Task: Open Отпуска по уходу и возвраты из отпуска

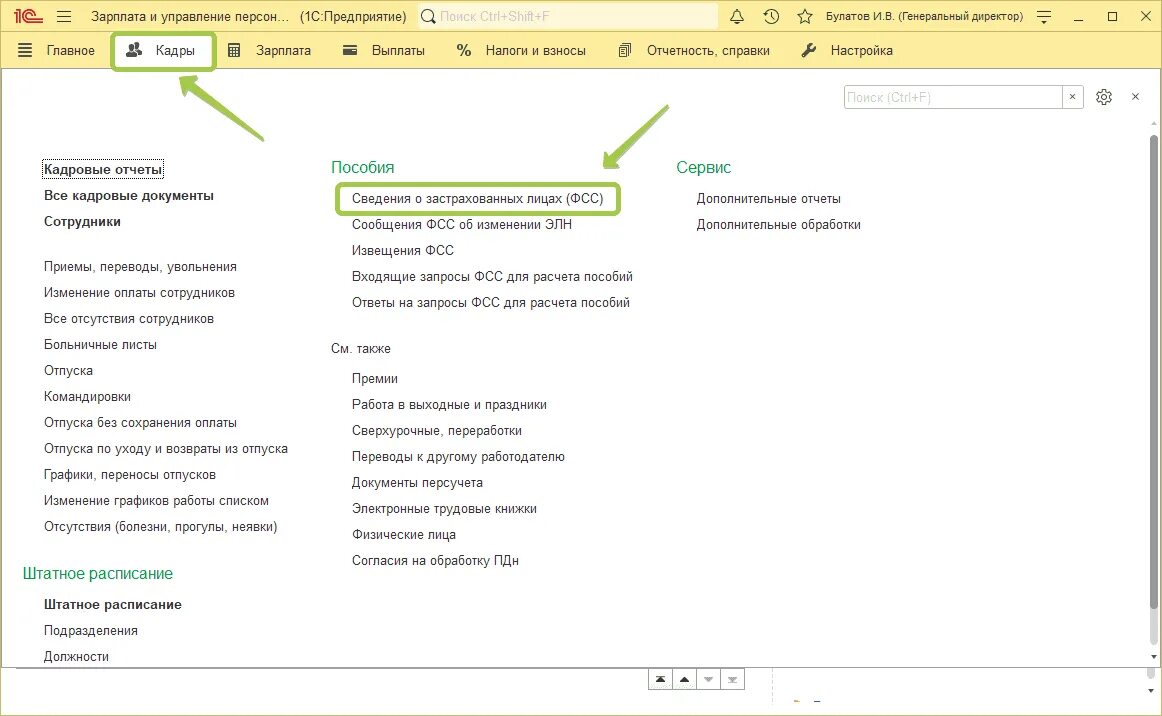Action: click(166, 448)
